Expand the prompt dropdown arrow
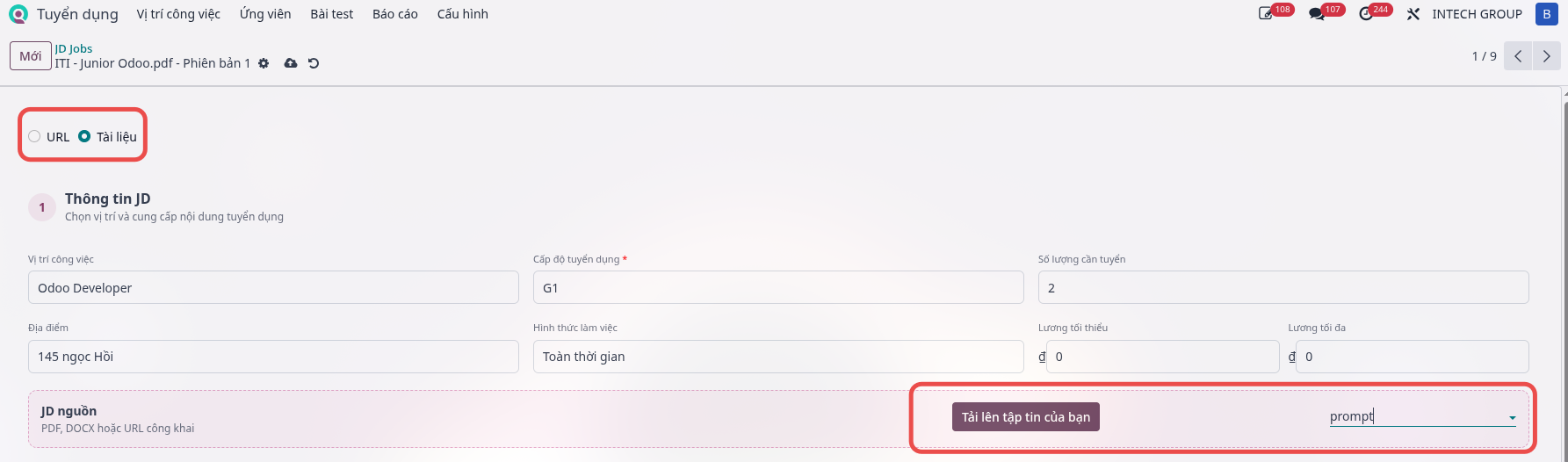 [1512, 418]
